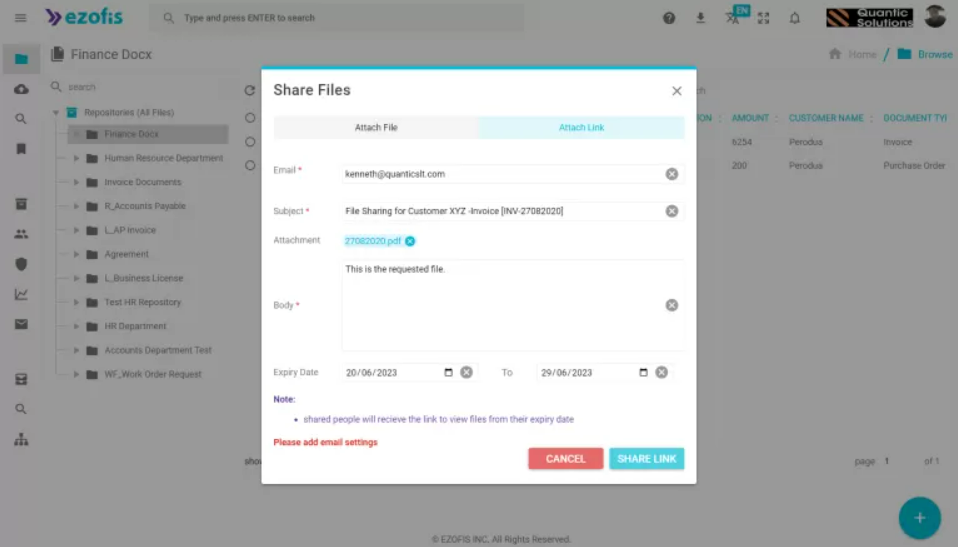Click the download icon in header

(700, 18)
